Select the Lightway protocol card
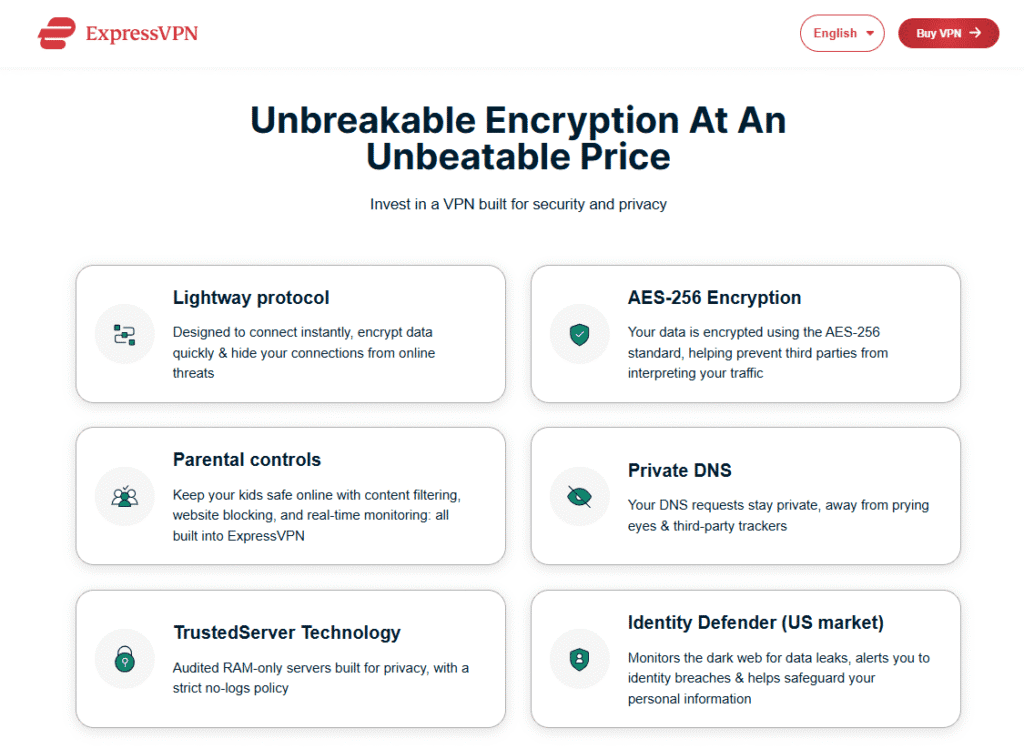The height and width of the screenshot is (749, 1024). pyautogui.click(x=290, y=334)
